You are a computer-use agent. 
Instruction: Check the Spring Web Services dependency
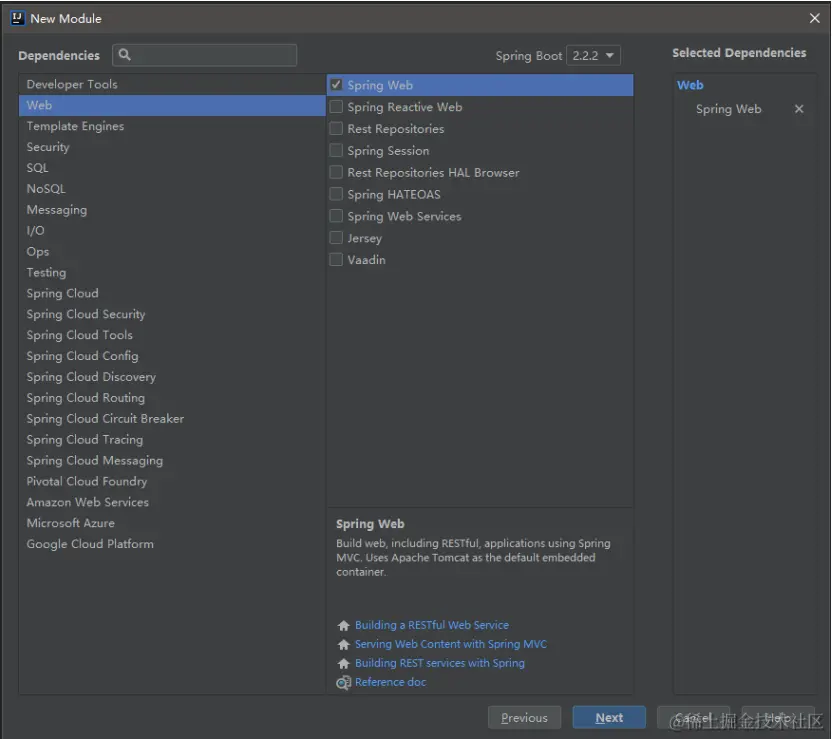(336, 215)
